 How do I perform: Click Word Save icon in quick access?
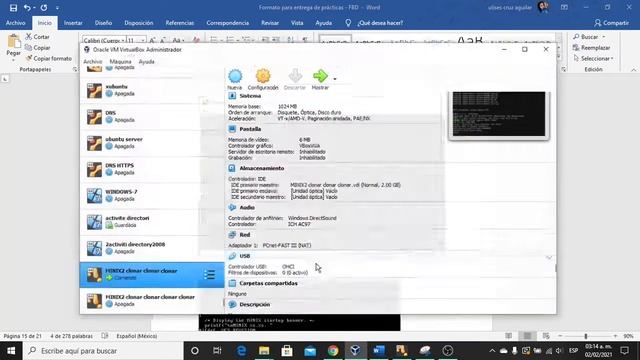point(13,8)
